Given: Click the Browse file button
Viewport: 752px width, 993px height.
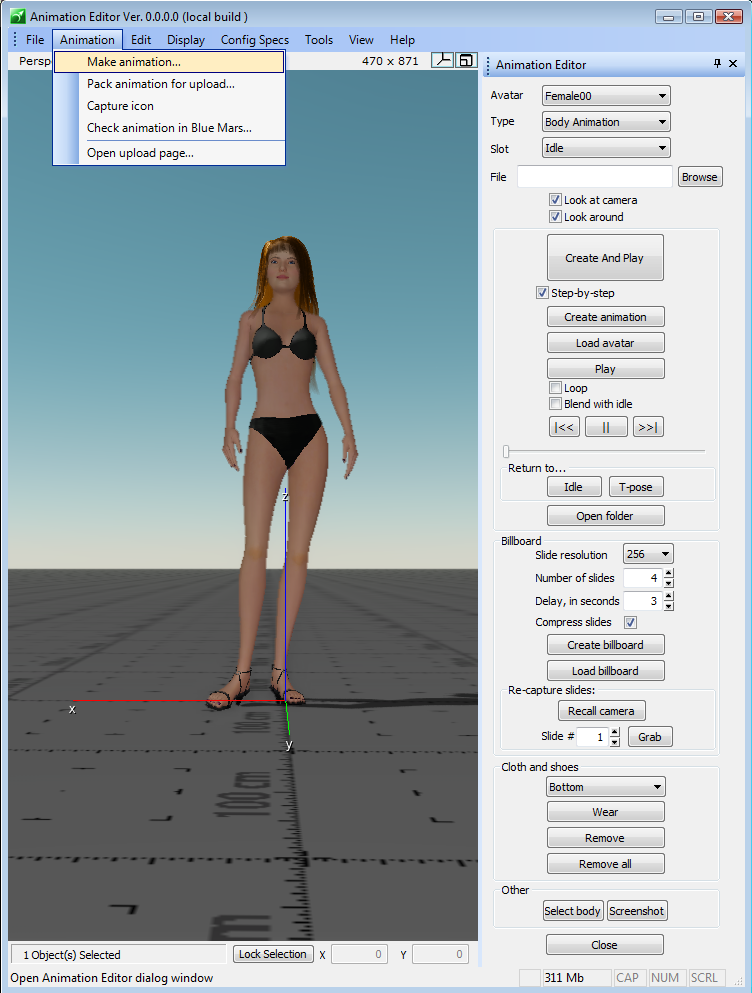Looking at the screenshot, I should click(699, 177).
